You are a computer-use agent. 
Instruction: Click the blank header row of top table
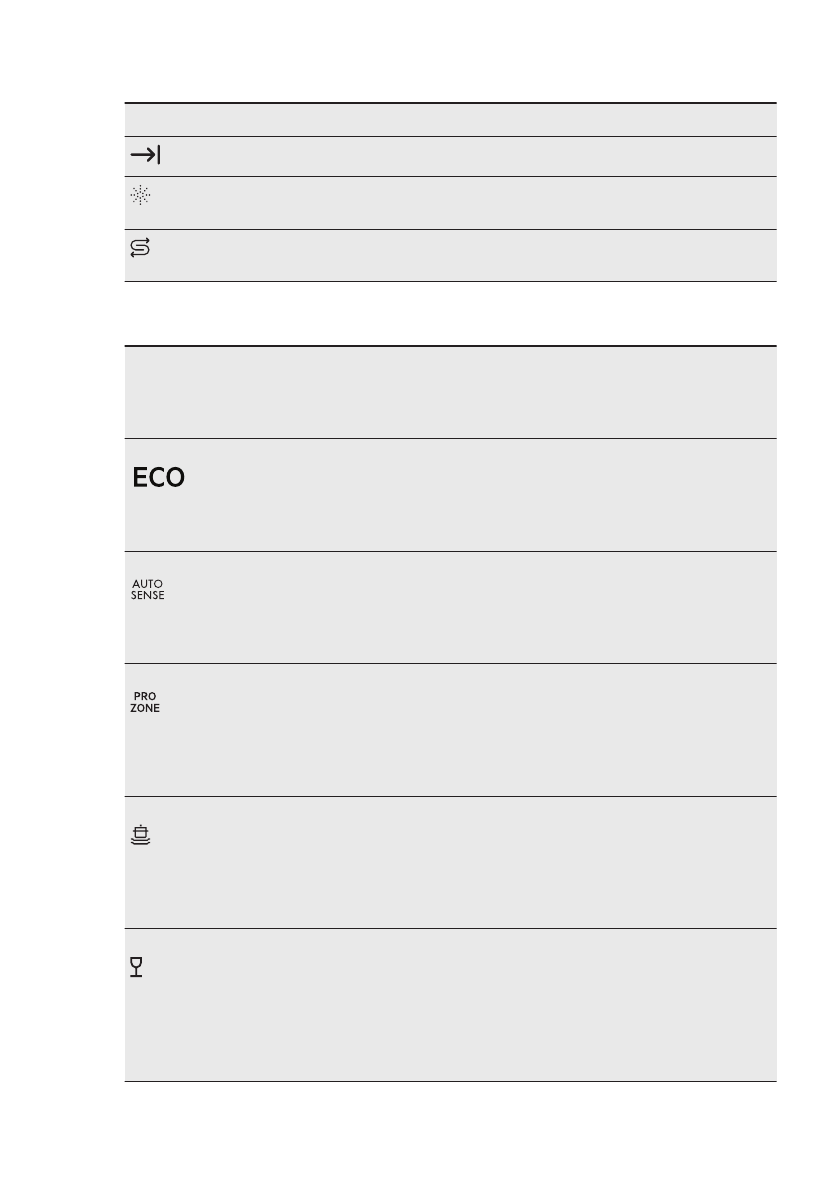(450, 120)
